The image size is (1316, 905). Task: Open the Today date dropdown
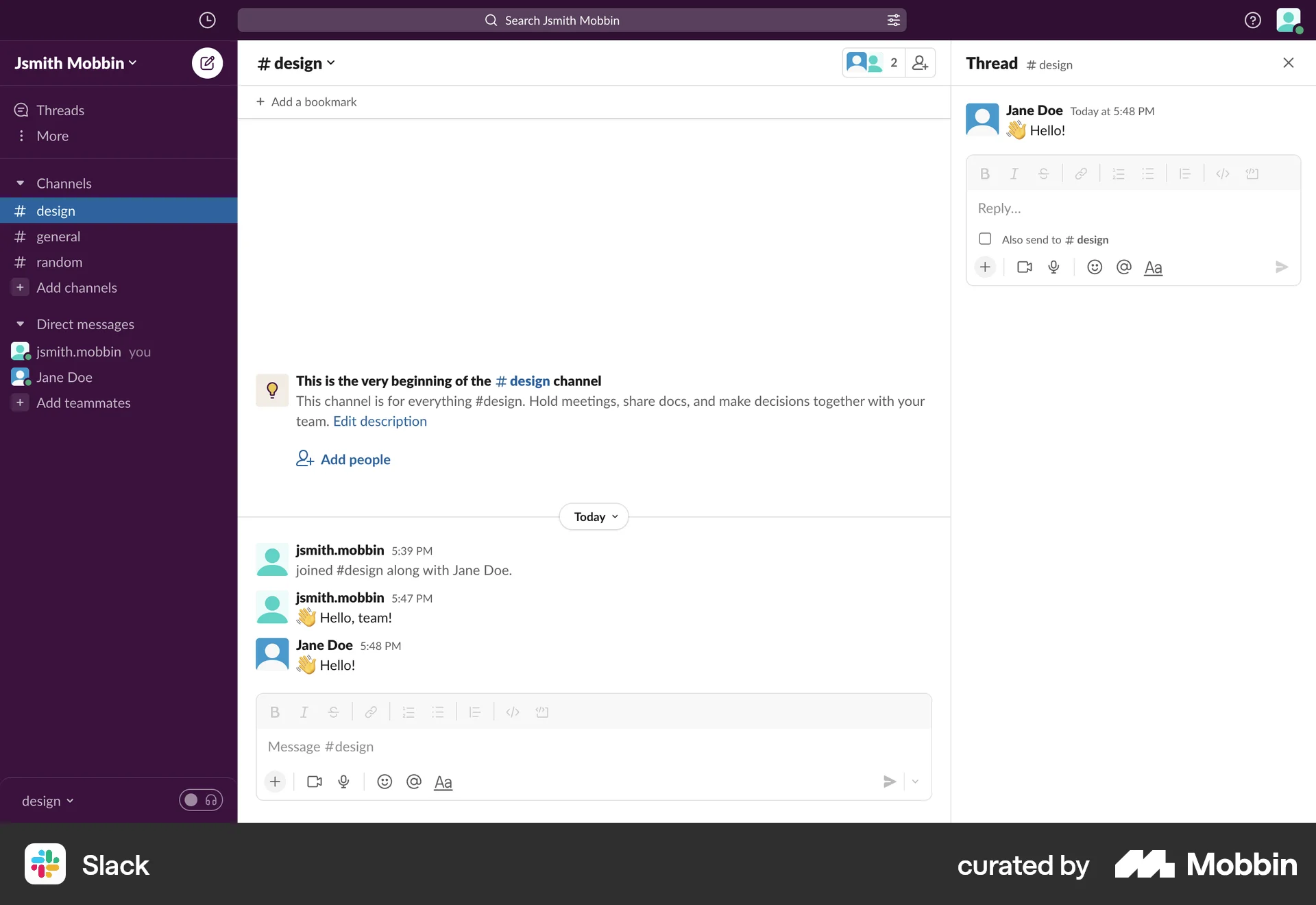[x=593, y=516]
